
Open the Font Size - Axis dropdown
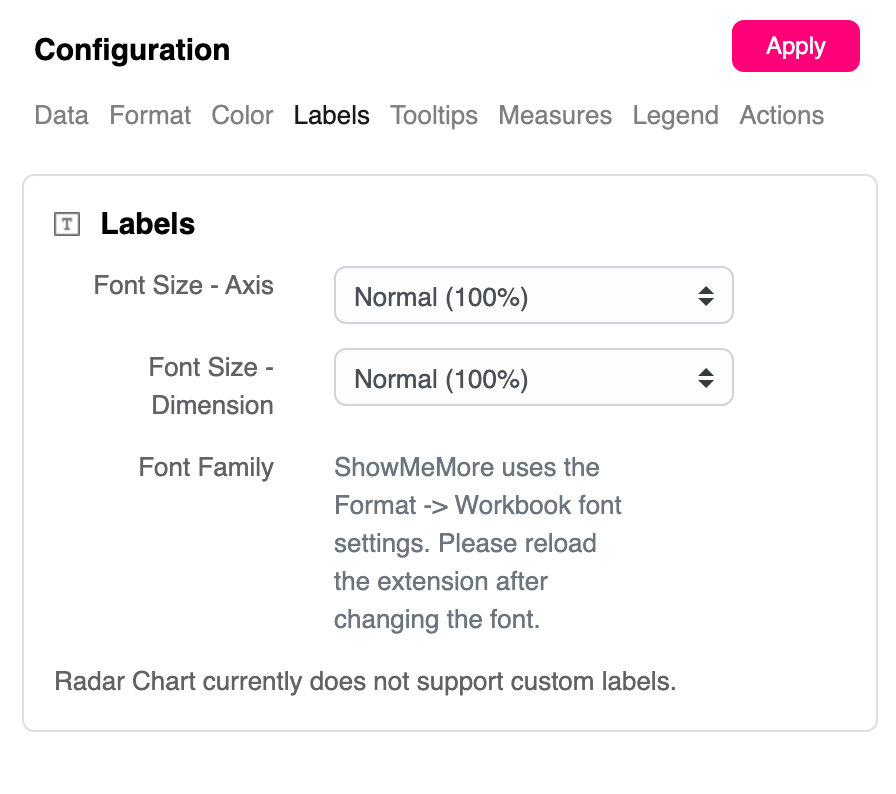point(533,296)
